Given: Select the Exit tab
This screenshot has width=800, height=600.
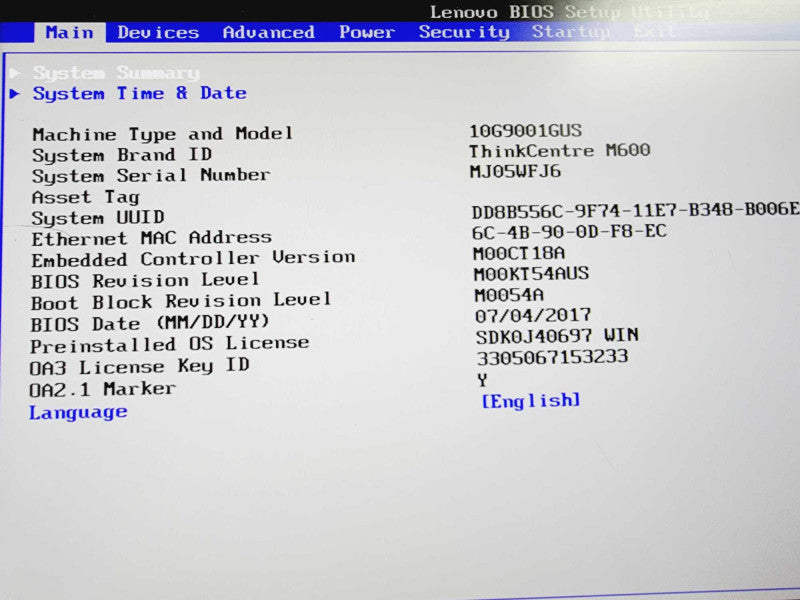Looking at the screenshot, I should [x=655, y=32].
